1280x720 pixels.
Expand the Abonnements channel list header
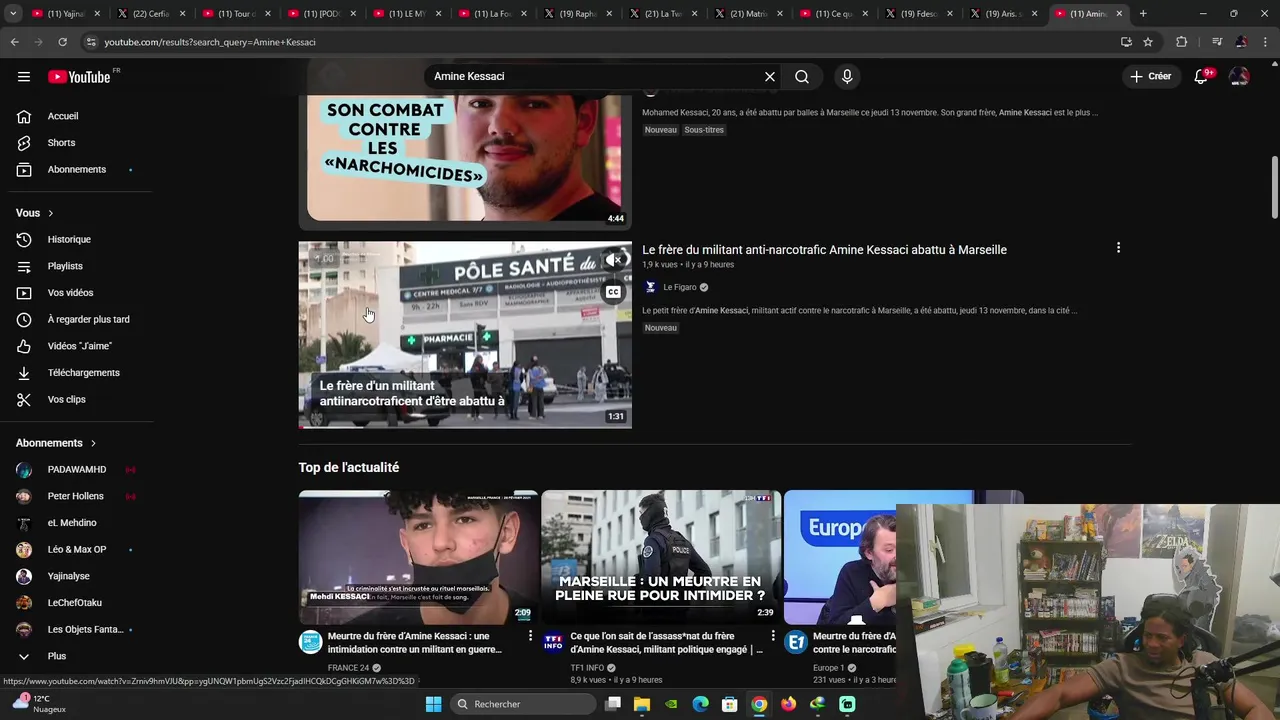point(56,443)
